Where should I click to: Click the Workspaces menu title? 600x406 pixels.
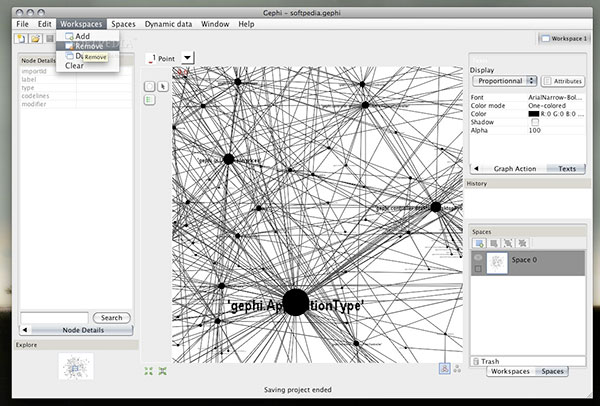pyautogui.click(x=81, y=24)
